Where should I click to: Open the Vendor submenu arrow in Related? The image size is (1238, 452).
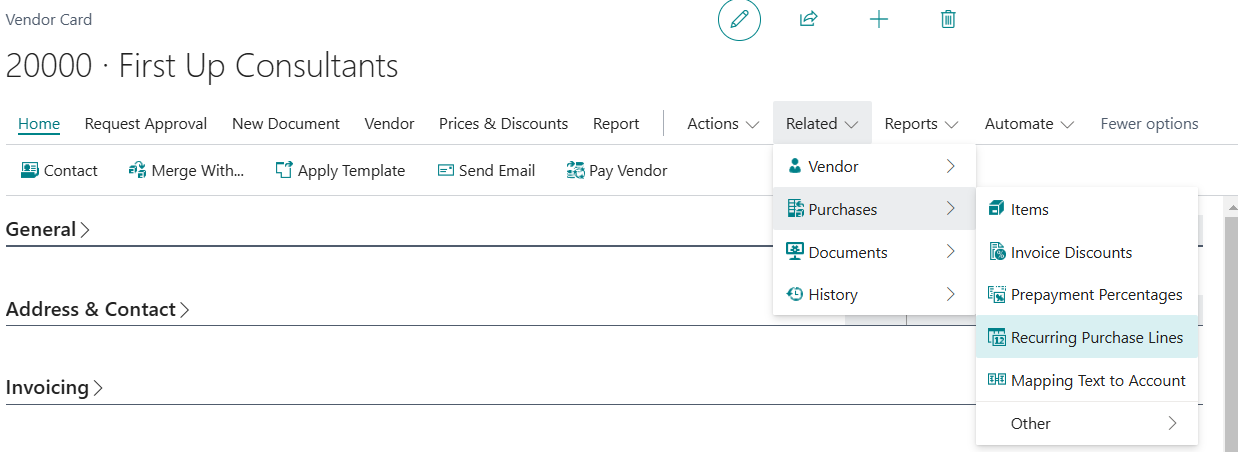click(950, 166)
